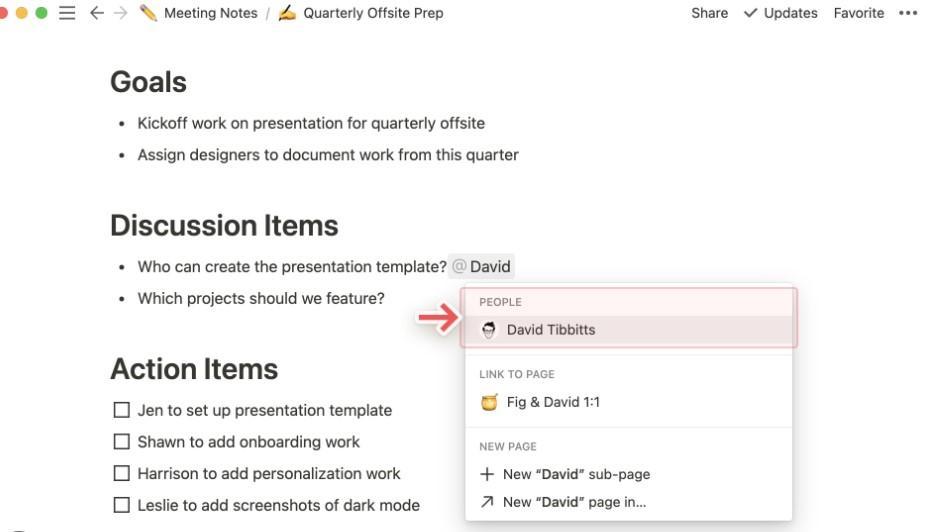927x532 pixels.
Task: Check the Shawn onboarding work checkbox
Action: 122,442
